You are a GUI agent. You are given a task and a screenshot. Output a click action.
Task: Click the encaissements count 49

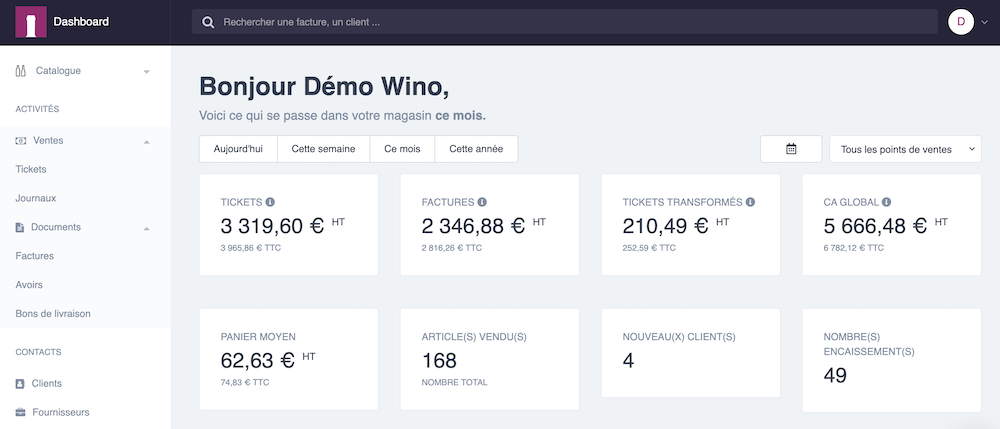pyautogui.click(x=835, y=375)
